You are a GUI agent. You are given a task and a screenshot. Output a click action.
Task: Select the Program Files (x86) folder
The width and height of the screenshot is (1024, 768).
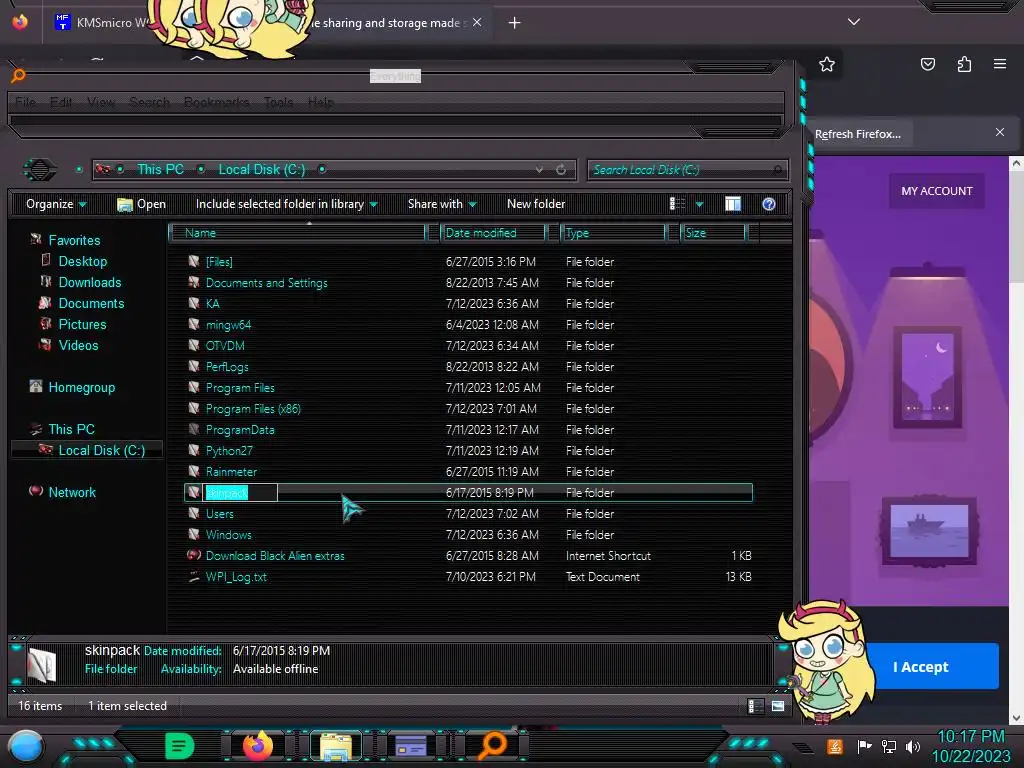pyautogui.click(x=253, y=409)
